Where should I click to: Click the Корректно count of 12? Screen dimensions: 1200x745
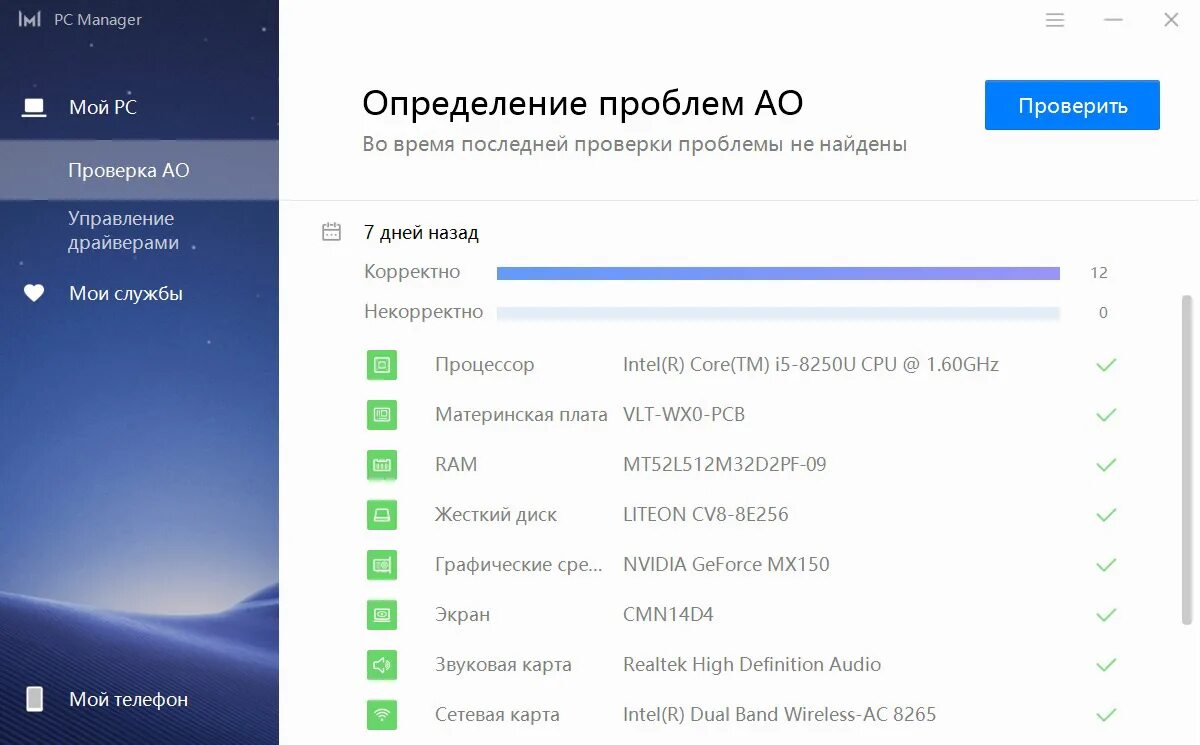[1099, 273]
